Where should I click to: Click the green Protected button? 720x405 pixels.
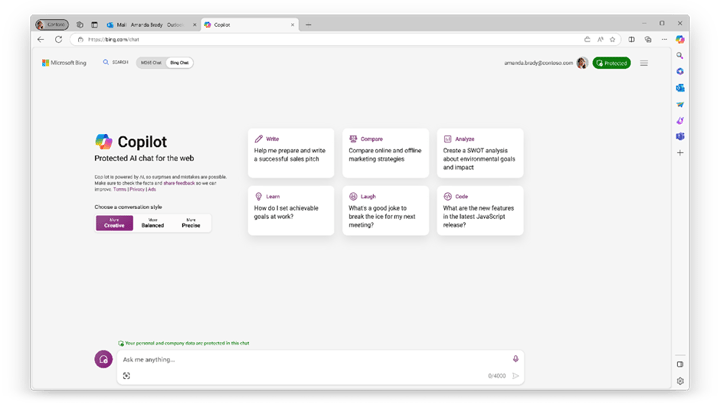click(x=611, y=63)
